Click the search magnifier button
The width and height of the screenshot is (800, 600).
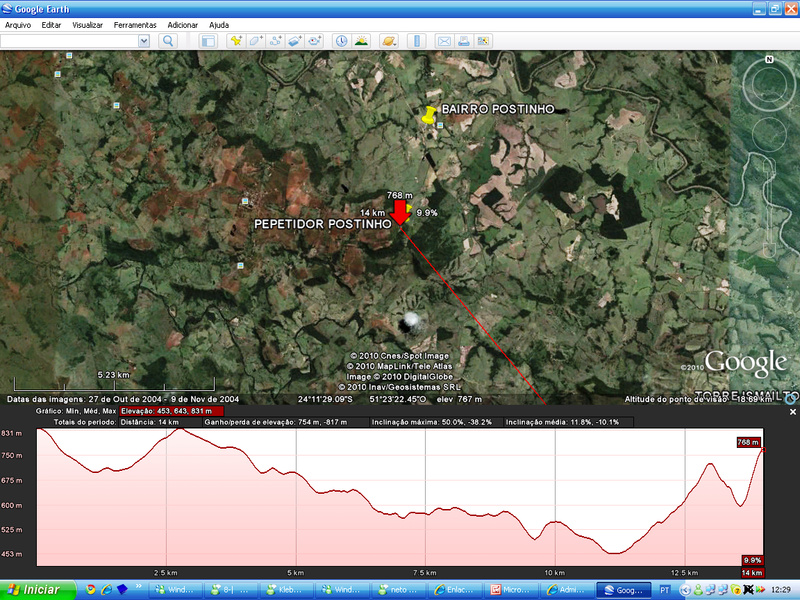[x=168, y=41]
